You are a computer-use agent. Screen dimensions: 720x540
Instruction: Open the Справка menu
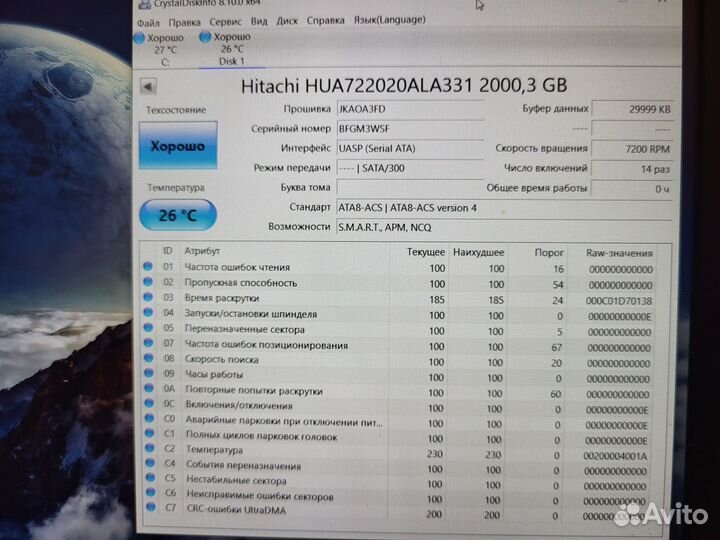click(x=326, y=20)
